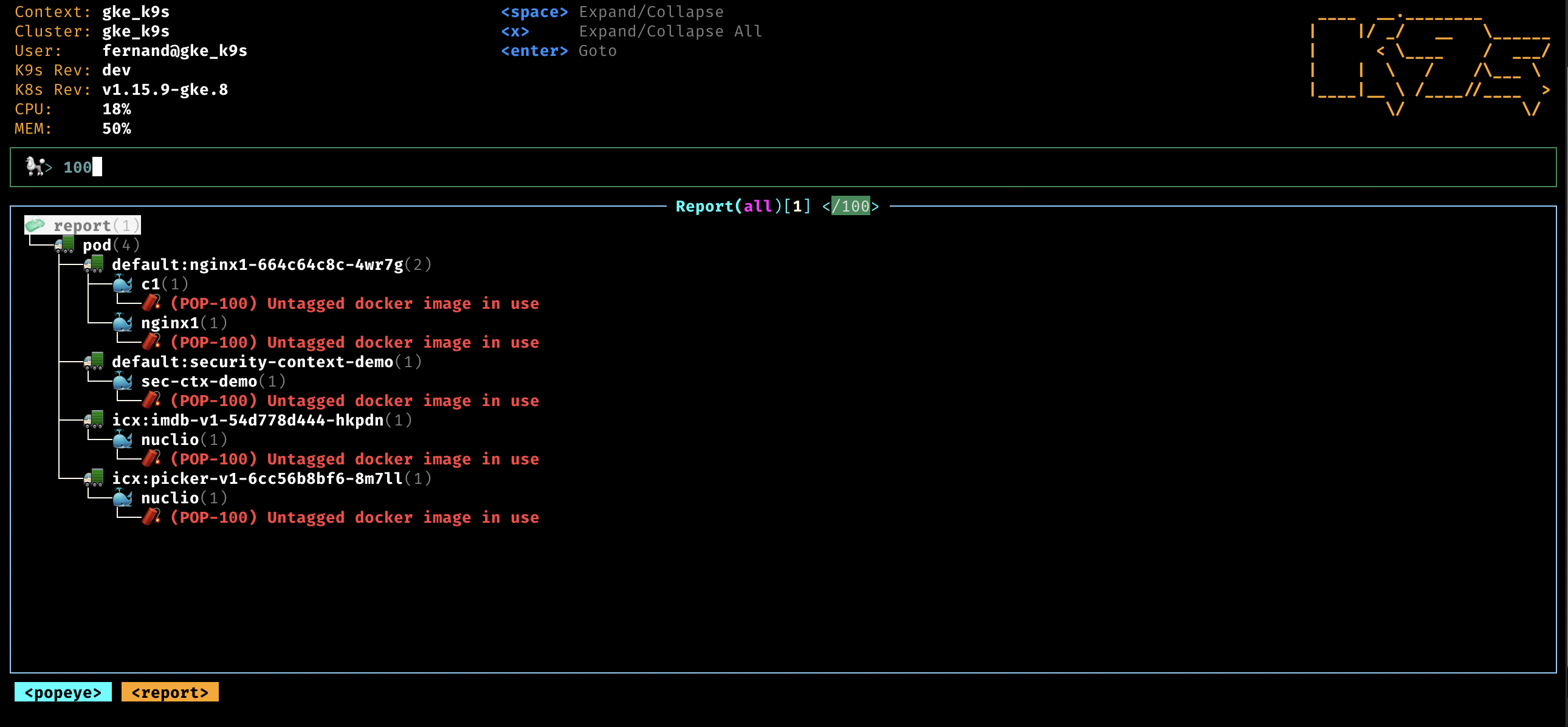
Task: Expand or collapse icx:picker-v1-6cc56b8bf6-8m7ll node
Action: [258, 478]
